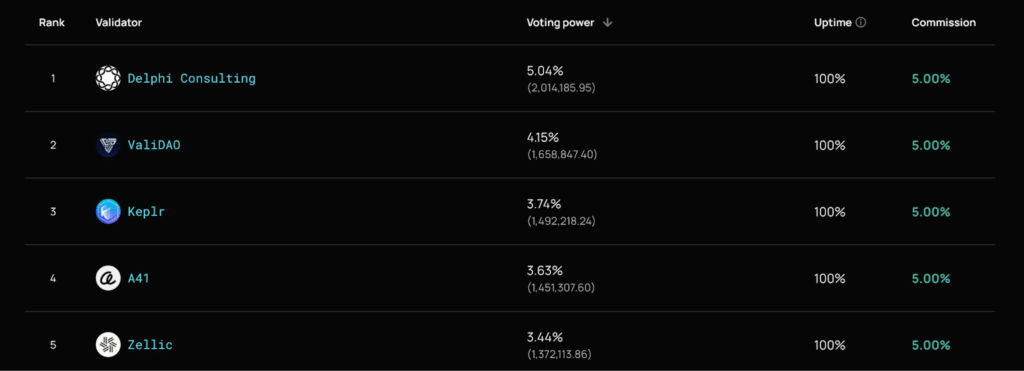
Task: Click the Validator column header
Action: pos(119,22)
